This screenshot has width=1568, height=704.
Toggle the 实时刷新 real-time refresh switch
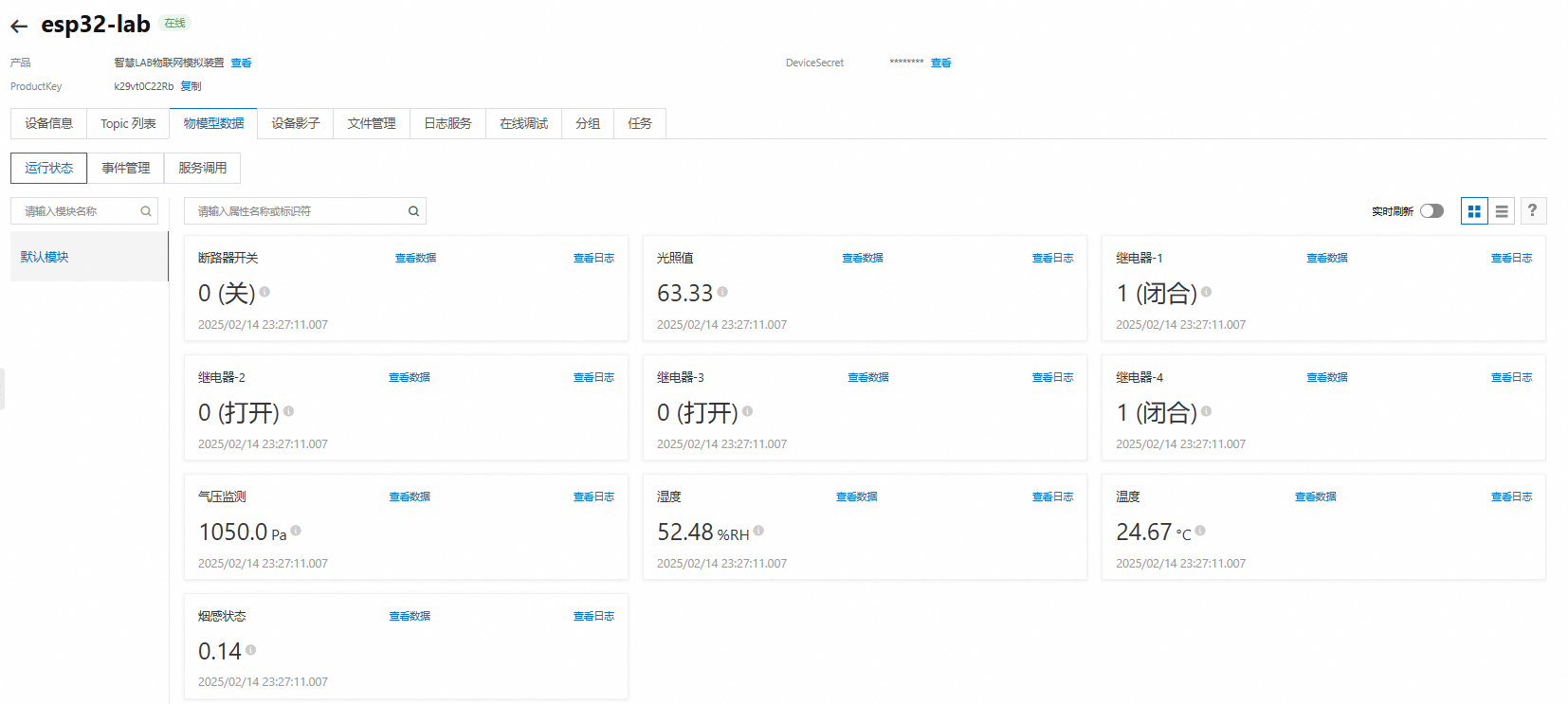pyautogui.click(x=1431, y=211)
